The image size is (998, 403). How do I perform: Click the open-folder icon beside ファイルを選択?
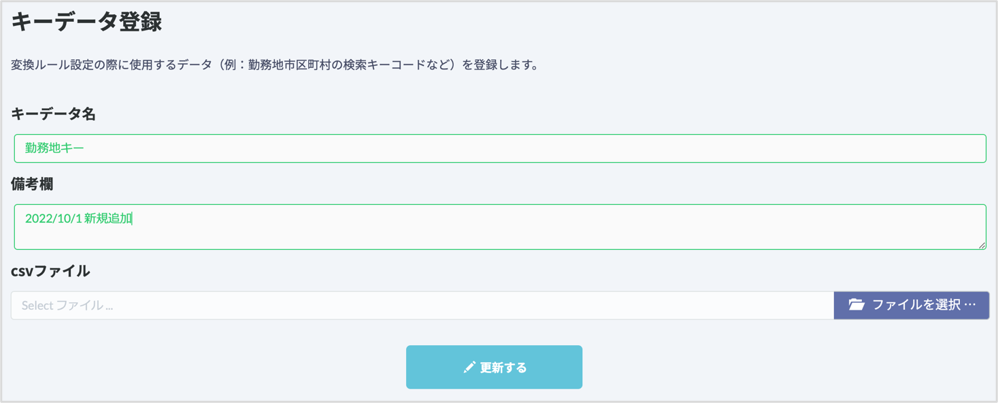pyautogui.click(x=856, y=305)
